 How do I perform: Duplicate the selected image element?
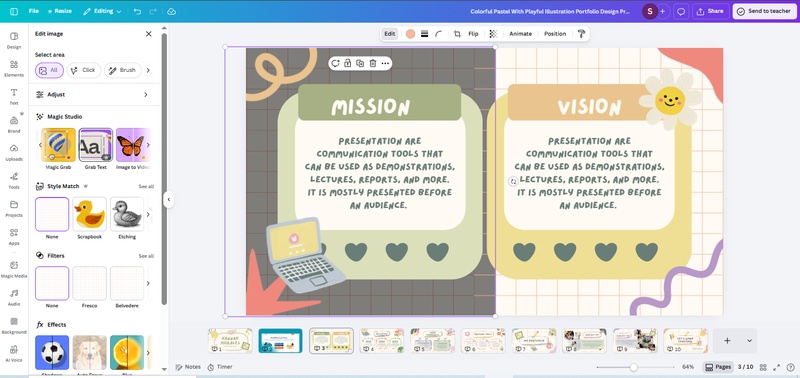coord(360,63)
